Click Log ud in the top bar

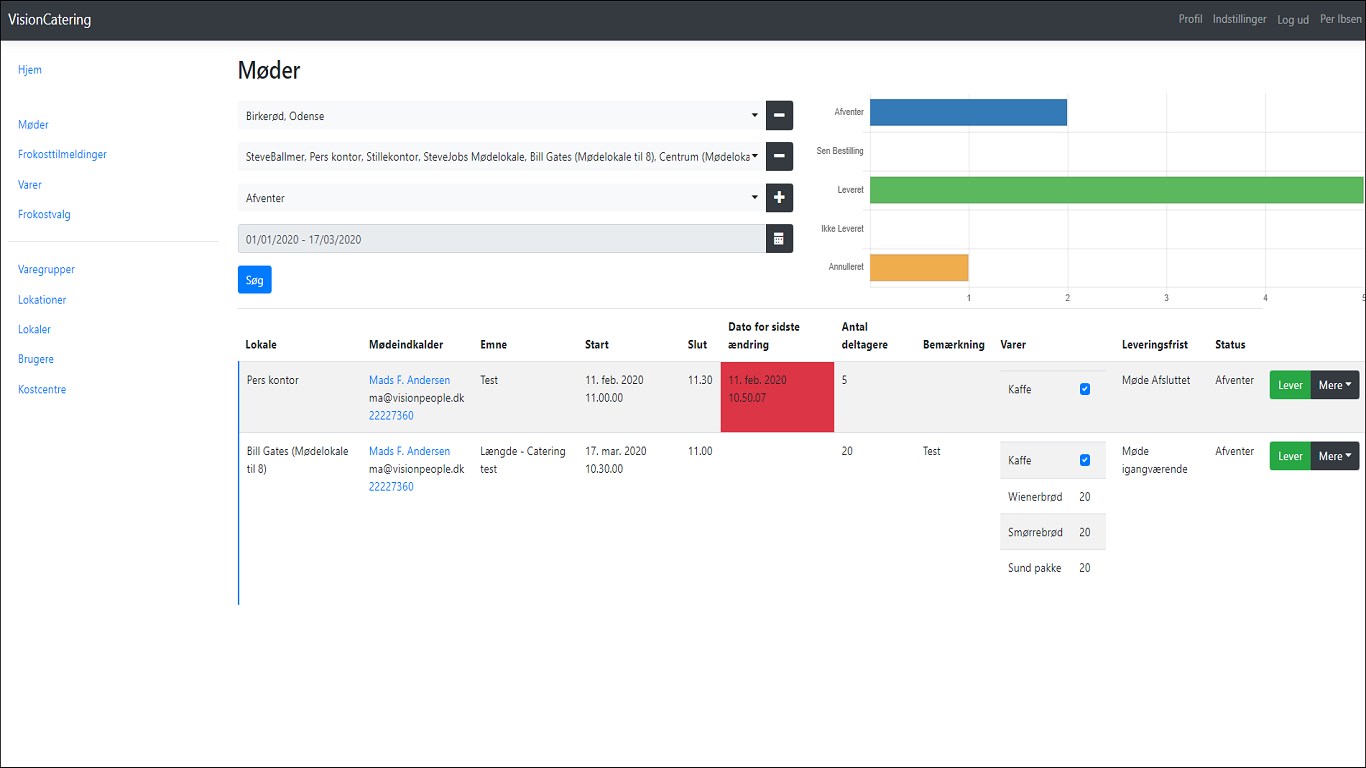[x=1293, y=19]
